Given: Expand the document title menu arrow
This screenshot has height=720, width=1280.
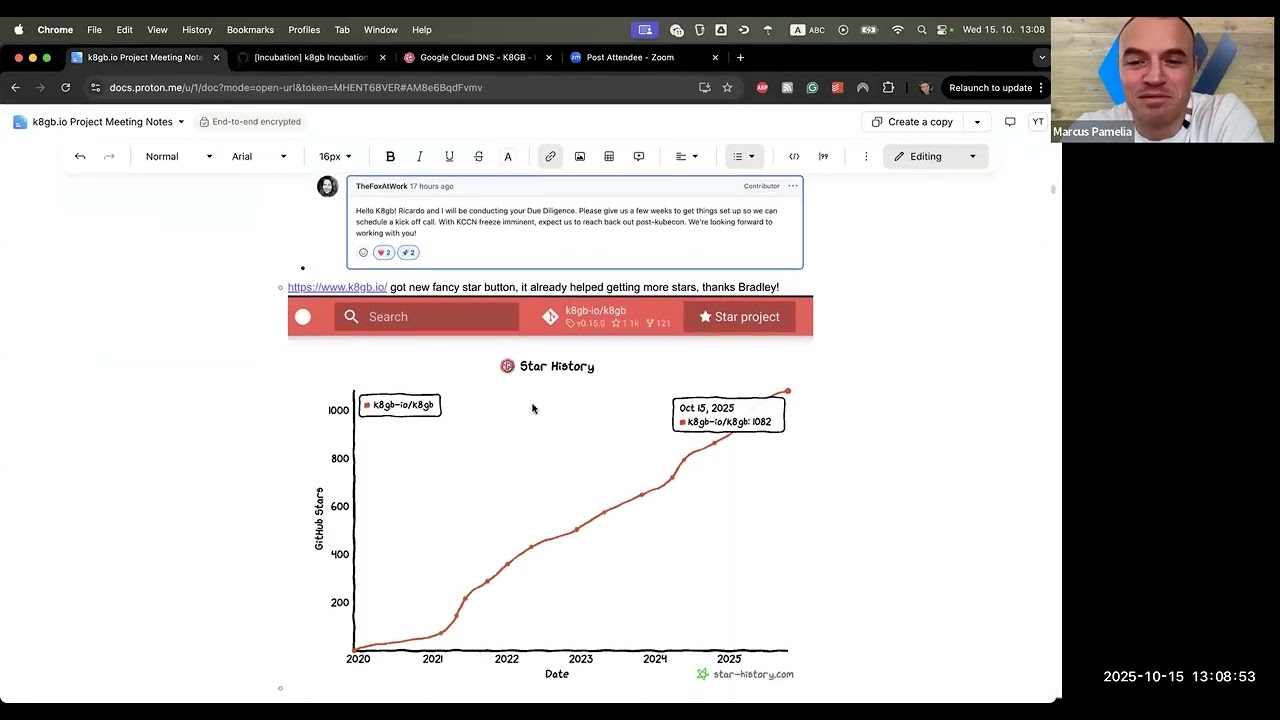Looking at the screenshot, I should click(181, 122).
